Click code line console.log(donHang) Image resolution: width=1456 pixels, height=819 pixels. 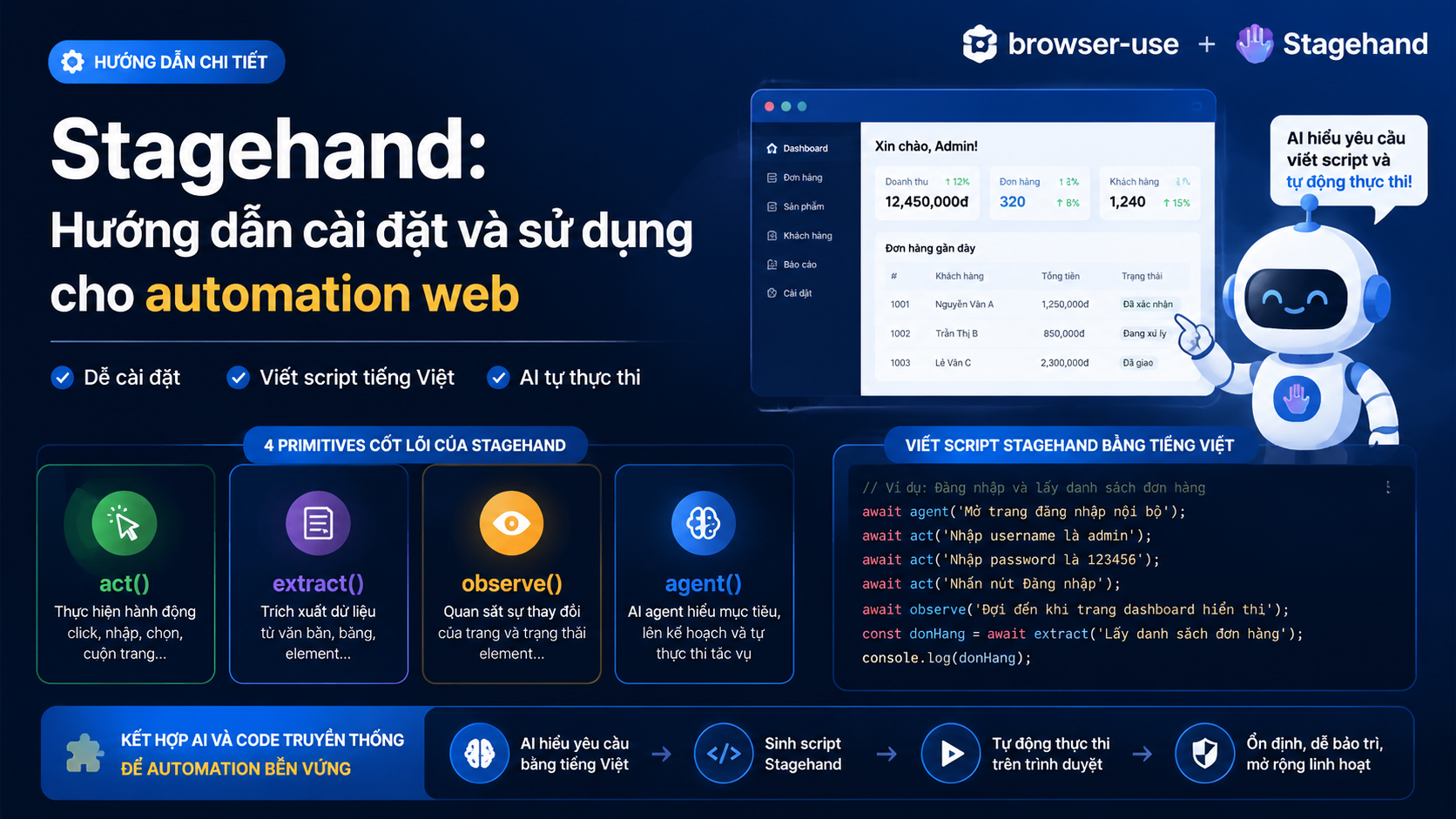(x=947, y=658)
